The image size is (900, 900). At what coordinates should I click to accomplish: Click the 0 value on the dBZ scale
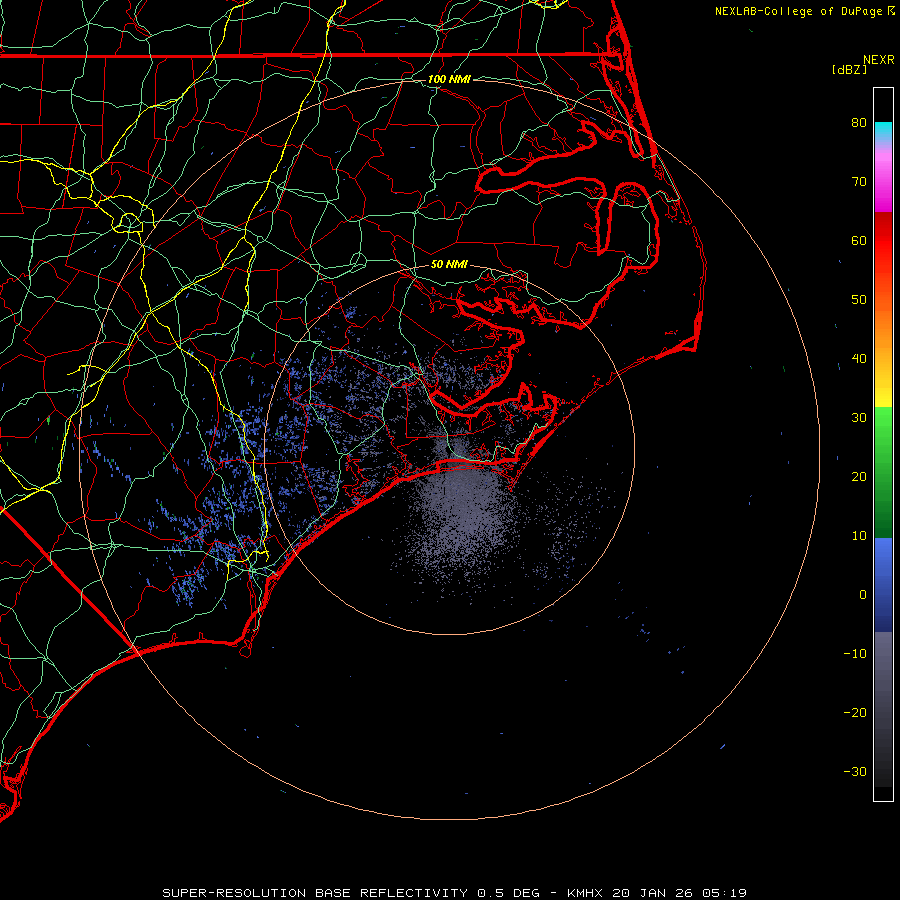tap(863, 595)
